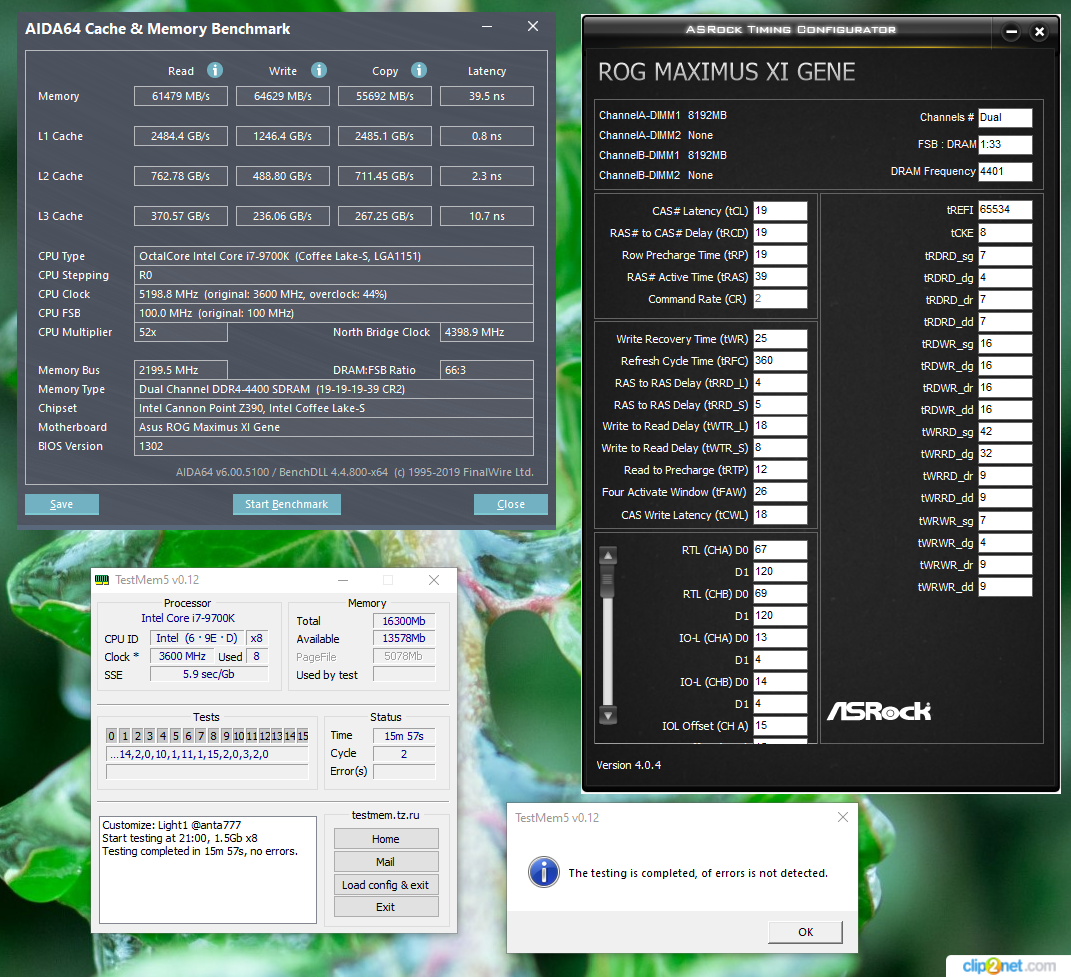Click the Command Rate (CR) field
This screenshot has height=977, width=1071.
(780, 299)
